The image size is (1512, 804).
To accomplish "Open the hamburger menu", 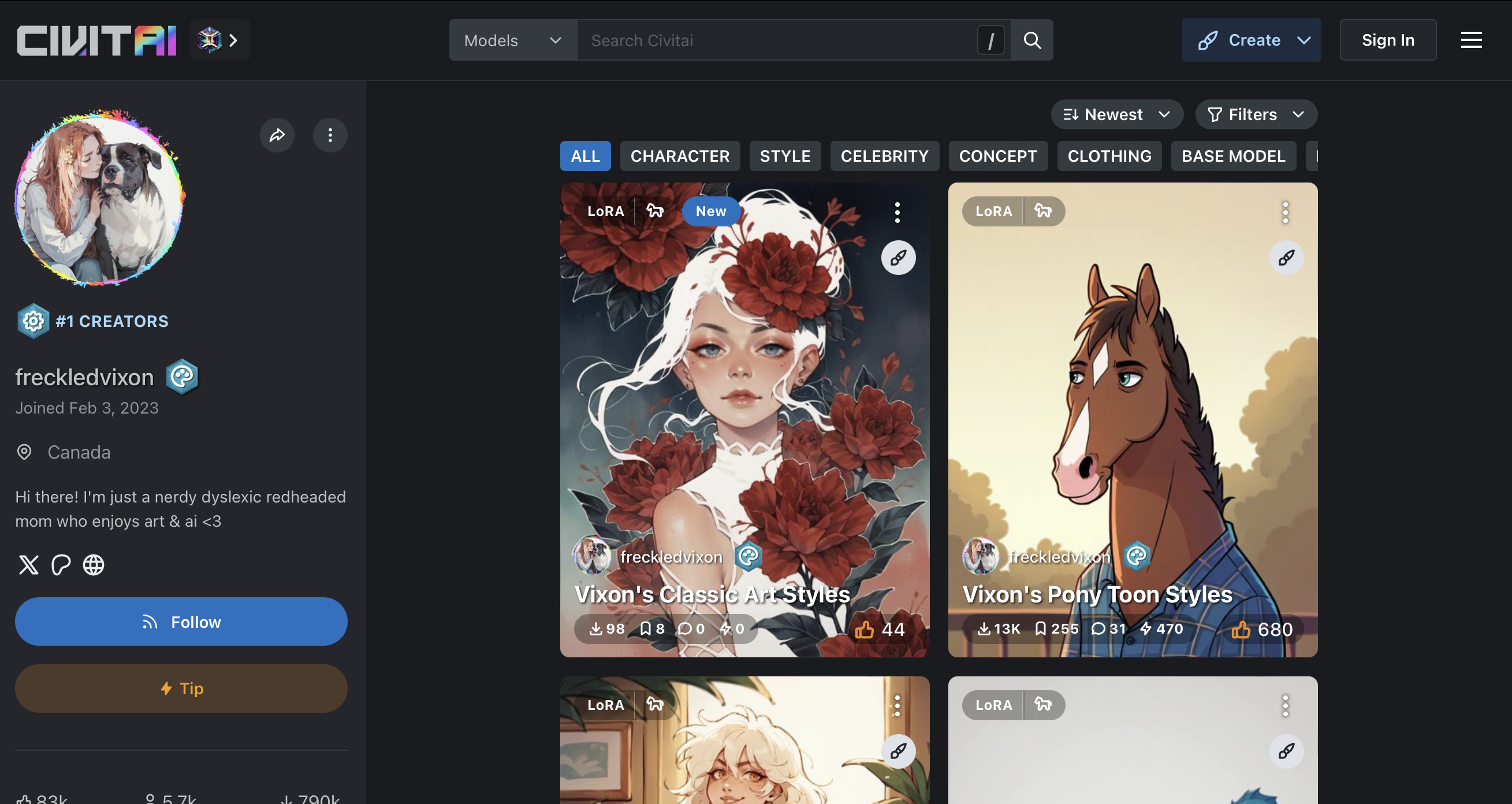I will (1471, 40).
